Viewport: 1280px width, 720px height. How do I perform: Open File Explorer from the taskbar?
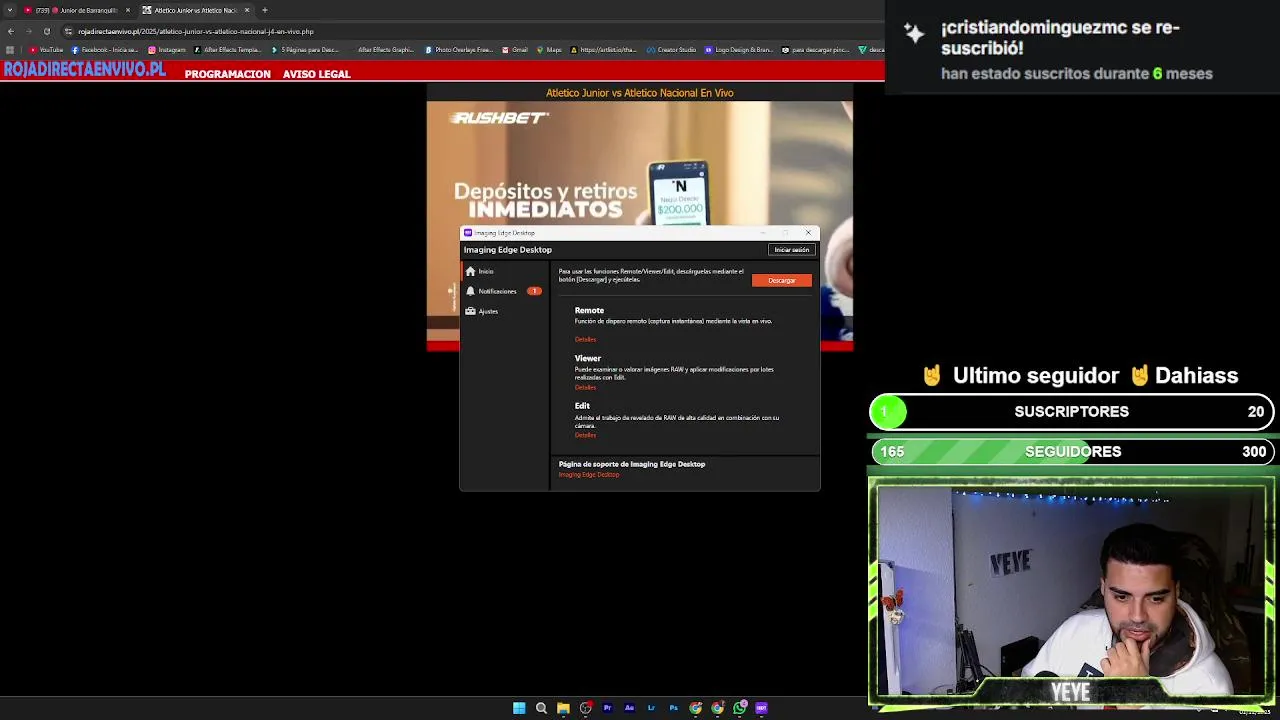(563, 708)
